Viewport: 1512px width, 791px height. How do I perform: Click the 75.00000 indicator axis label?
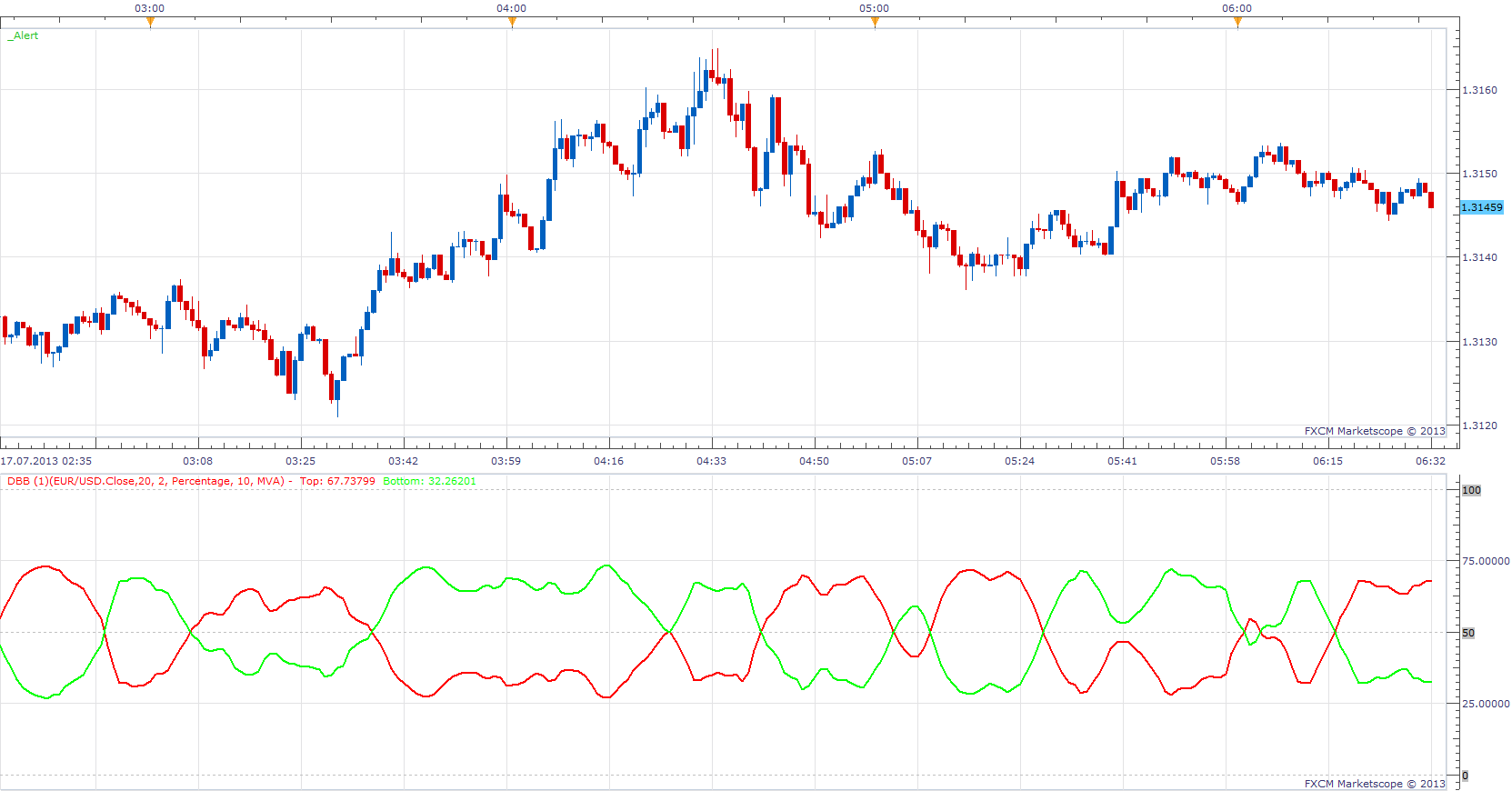pos(1486,561)
